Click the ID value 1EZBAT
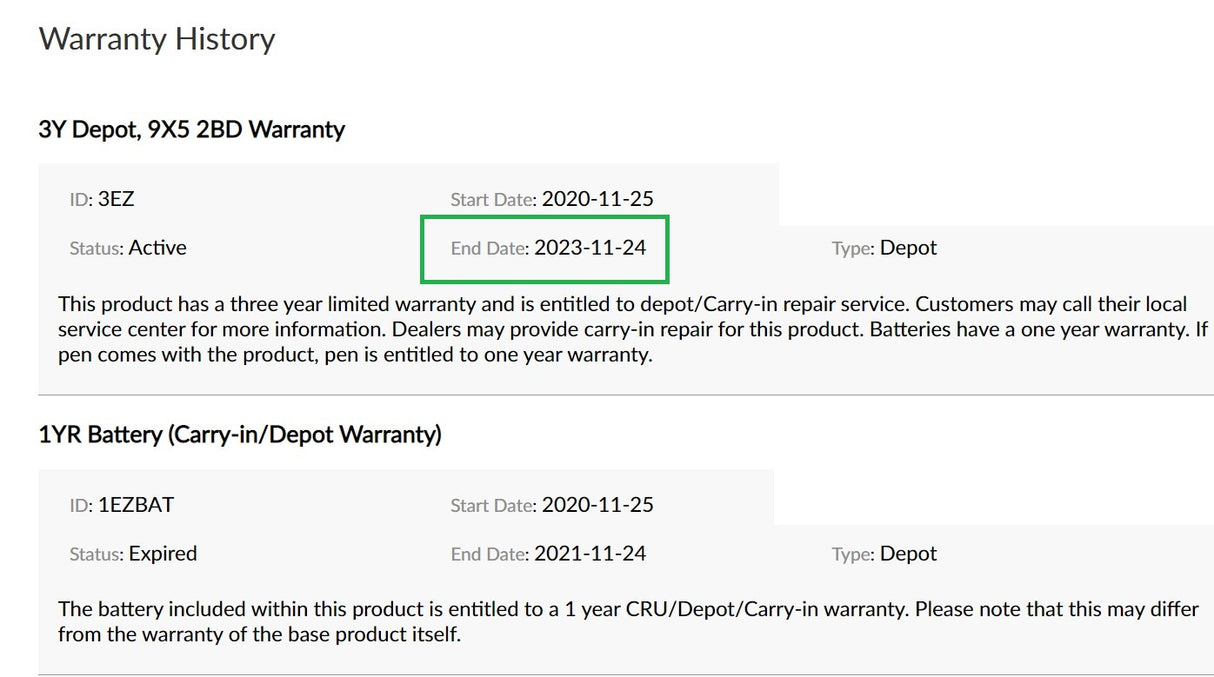The width and height of the screenshot is (1214, 677). (136, 505)
